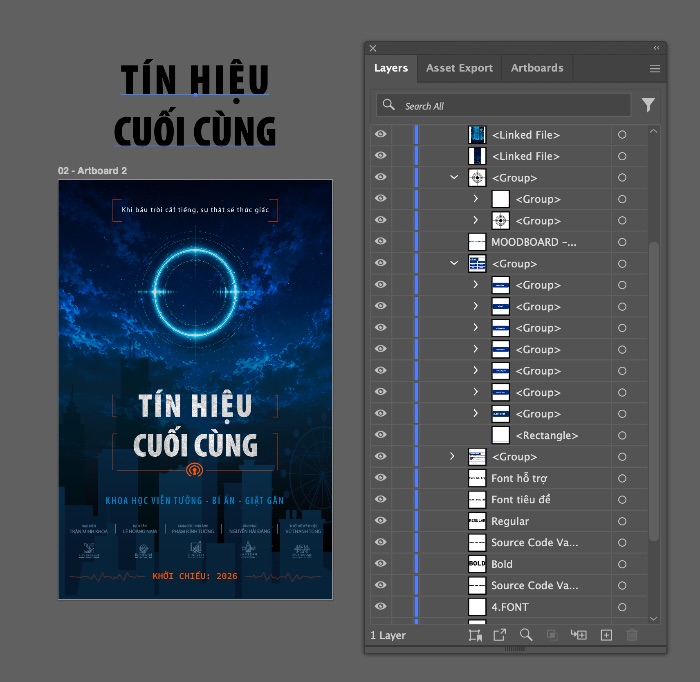Click target circle for Regular layer
The image size is (700, 682).
point(622,521)
